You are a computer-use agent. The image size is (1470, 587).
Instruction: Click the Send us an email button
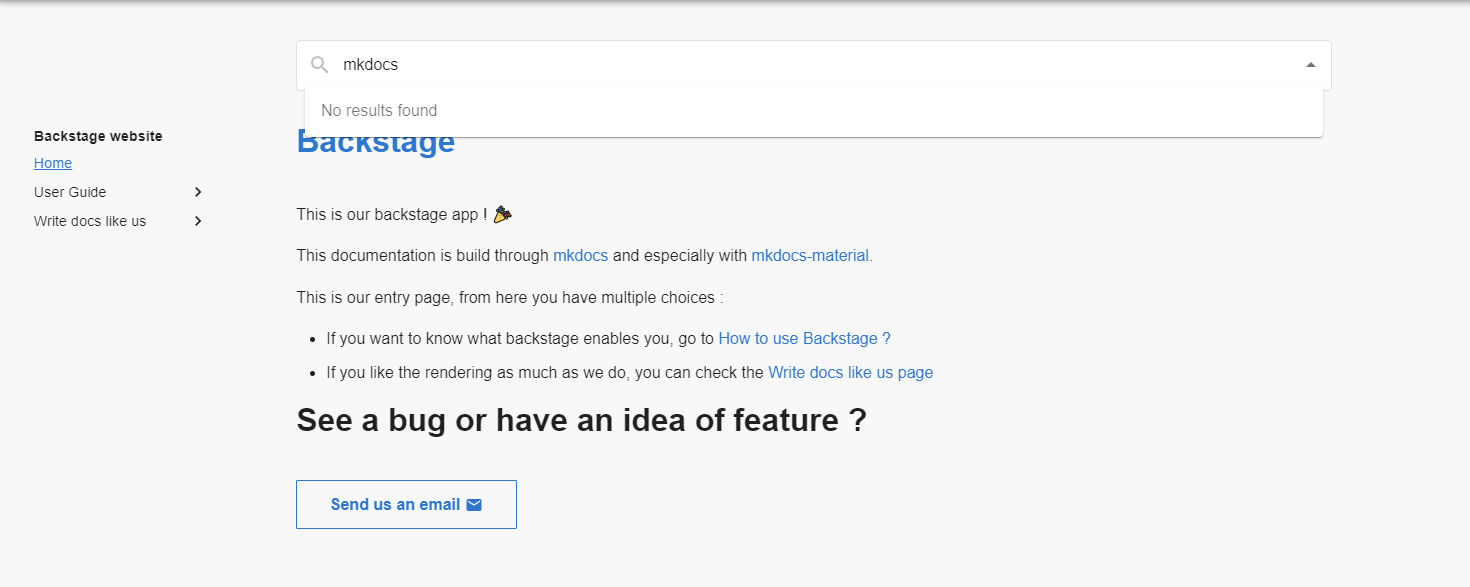pyautogui.click(x=406, y=504)
